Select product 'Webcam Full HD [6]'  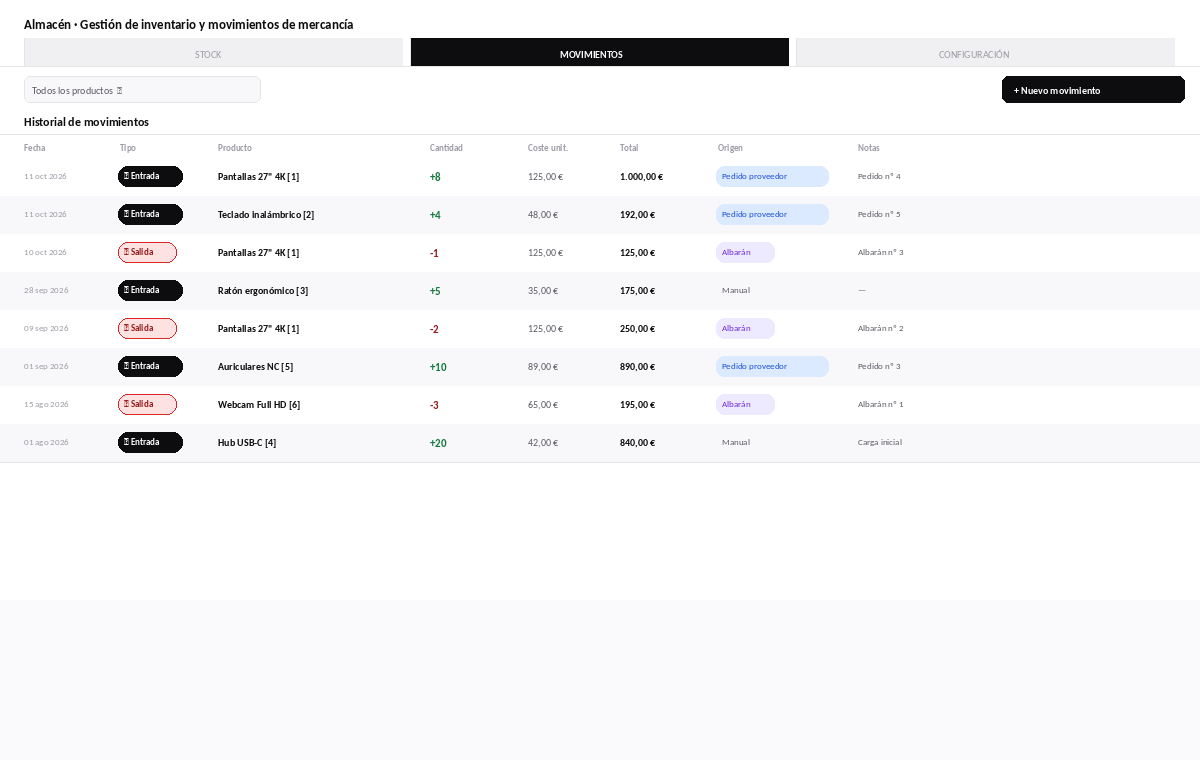click(x=259, y=405)
